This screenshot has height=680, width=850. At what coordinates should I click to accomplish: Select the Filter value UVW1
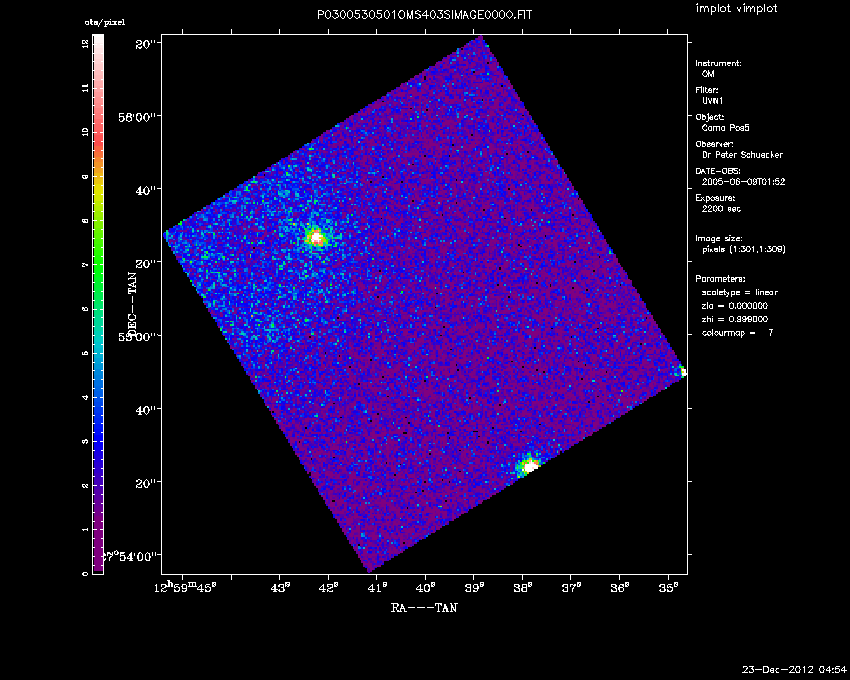[x=711, y=101]
